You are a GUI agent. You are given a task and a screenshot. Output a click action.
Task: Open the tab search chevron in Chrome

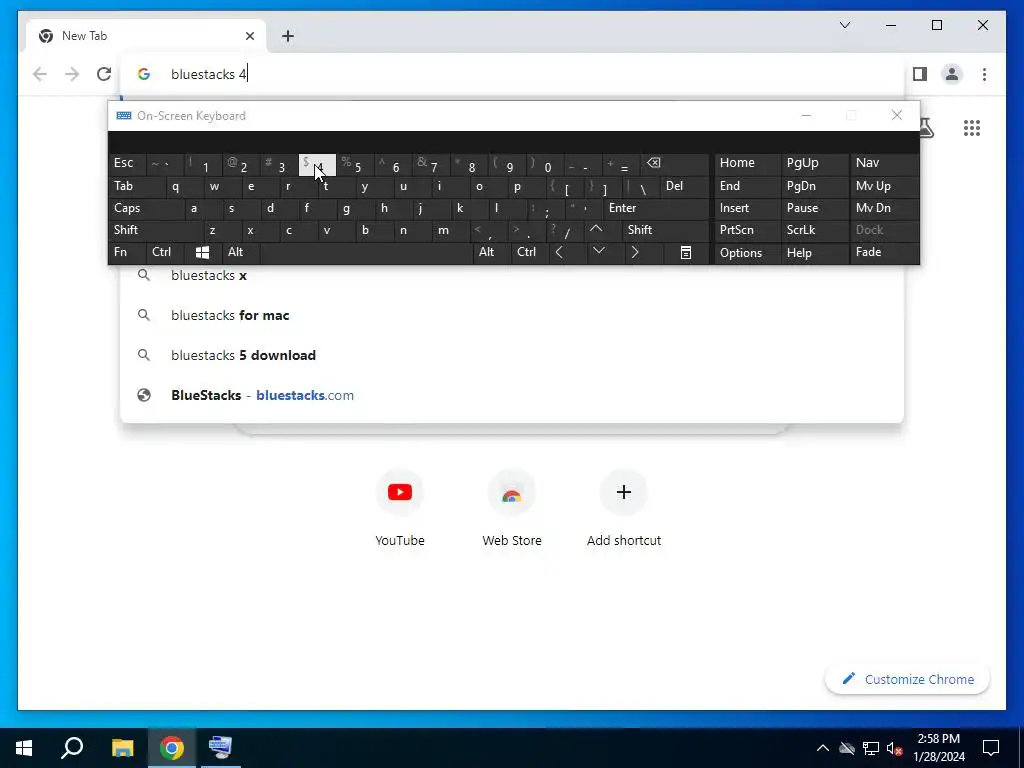pyautogui.click(x=845, y=25)
